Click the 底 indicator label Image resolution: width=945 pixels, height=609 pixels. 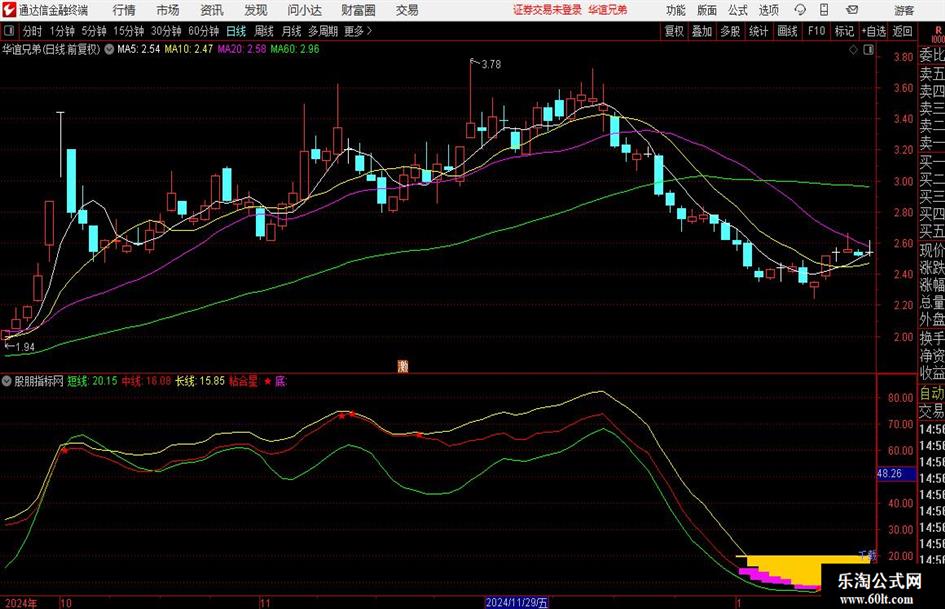click(x=281, y=381)
